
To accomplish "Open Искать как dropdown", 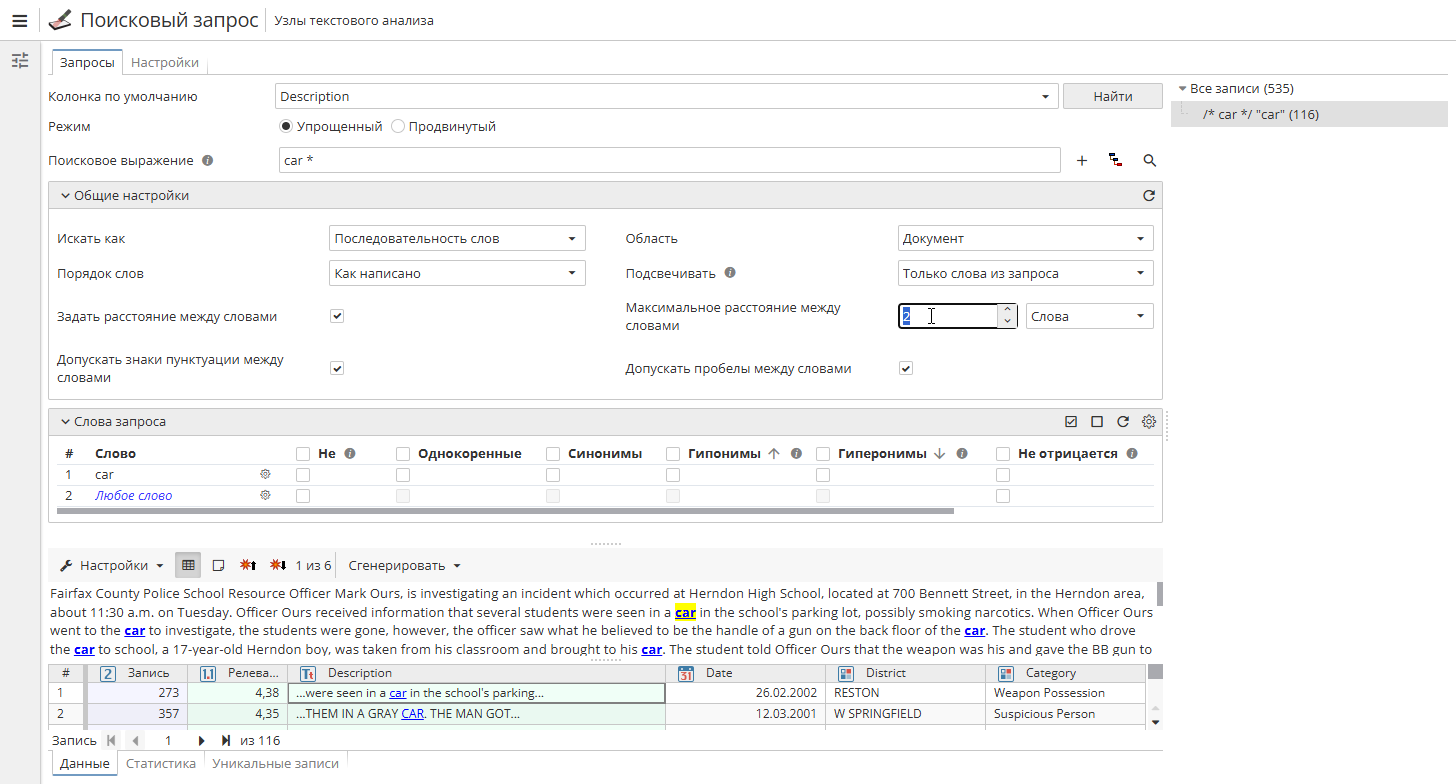I will 457,239.
